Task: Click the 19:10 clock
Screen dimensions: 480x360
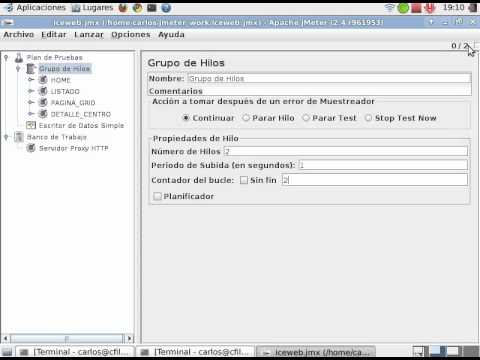Action: click(x=453, y=7)
